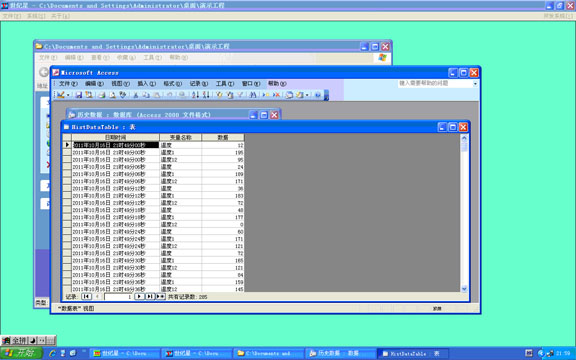576x360 pixels.
Task: Click the new record navigation button
Action: click(x=161, y=296)
